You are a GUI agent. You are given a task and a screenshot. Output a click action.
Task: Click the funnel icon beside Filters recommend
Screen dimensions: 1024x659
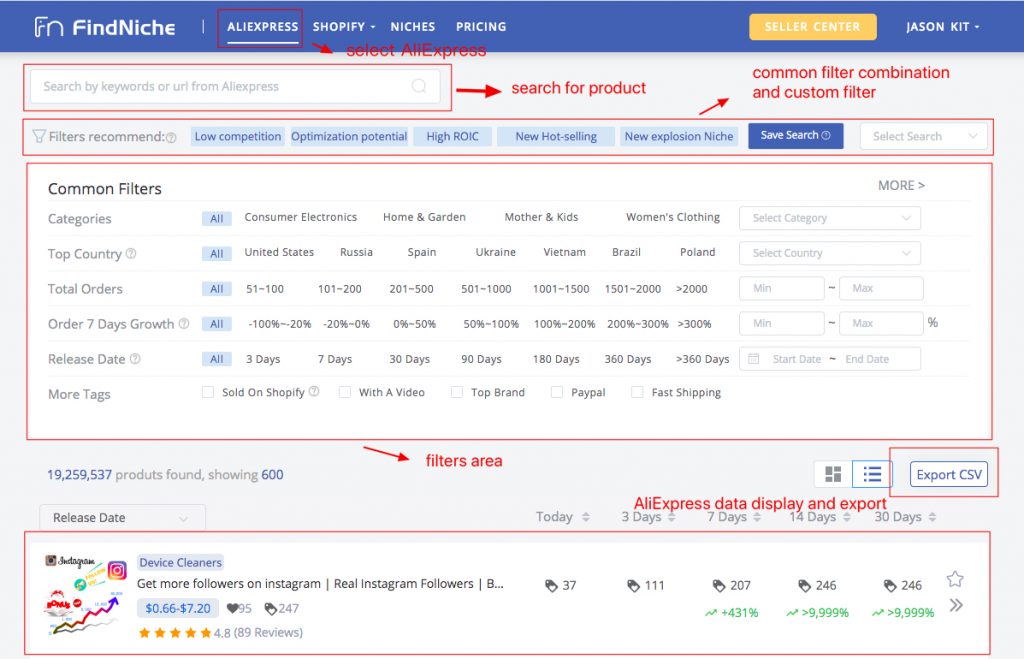39,136
